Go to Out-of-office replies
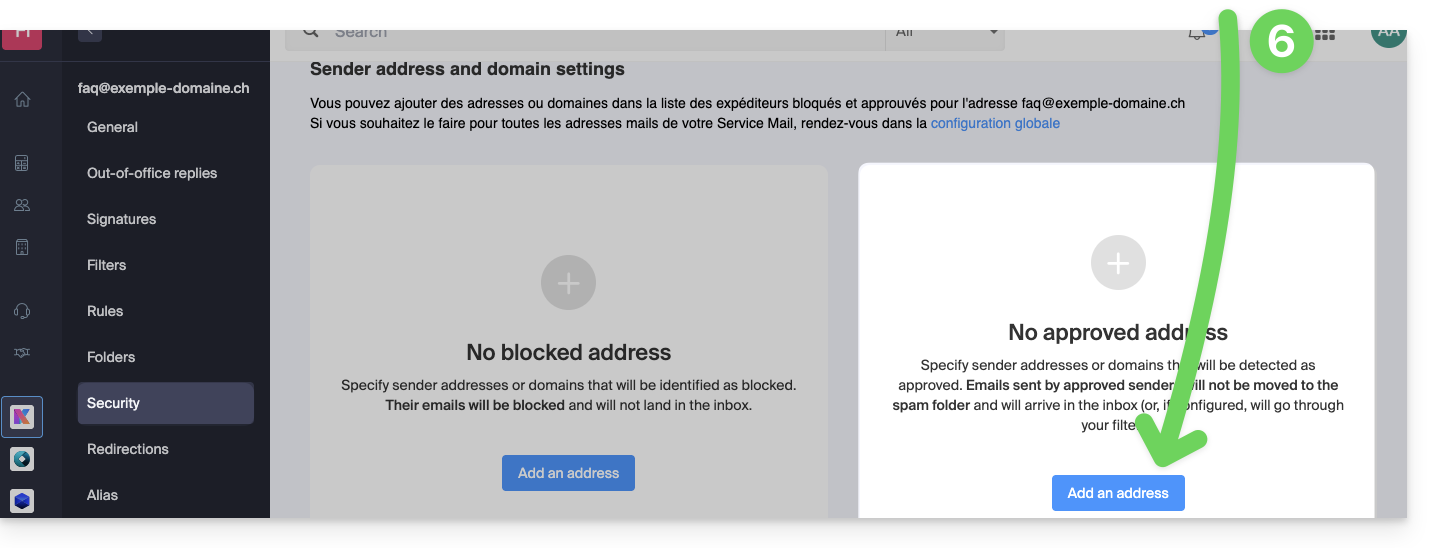This screenshot has width=1437, height=548. tap(152, 173)
